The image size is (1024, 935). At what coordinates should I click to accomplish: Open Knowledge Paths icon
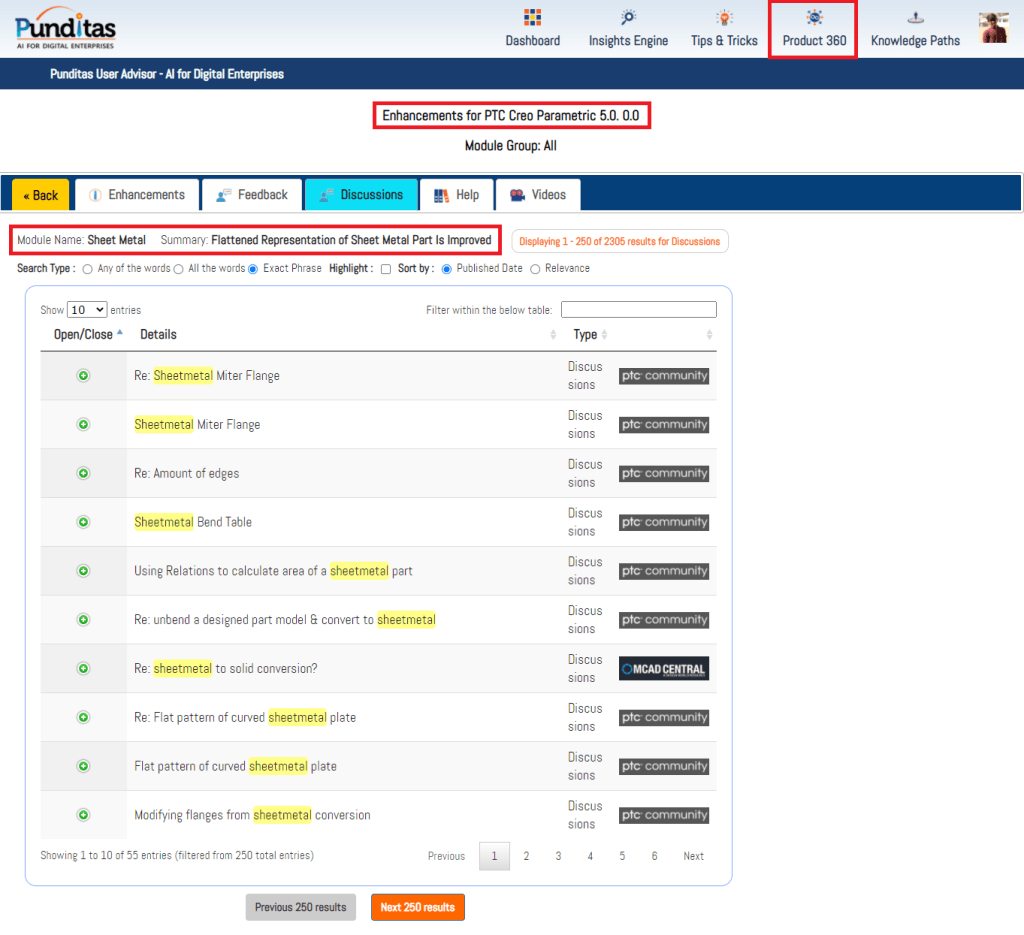915,18
